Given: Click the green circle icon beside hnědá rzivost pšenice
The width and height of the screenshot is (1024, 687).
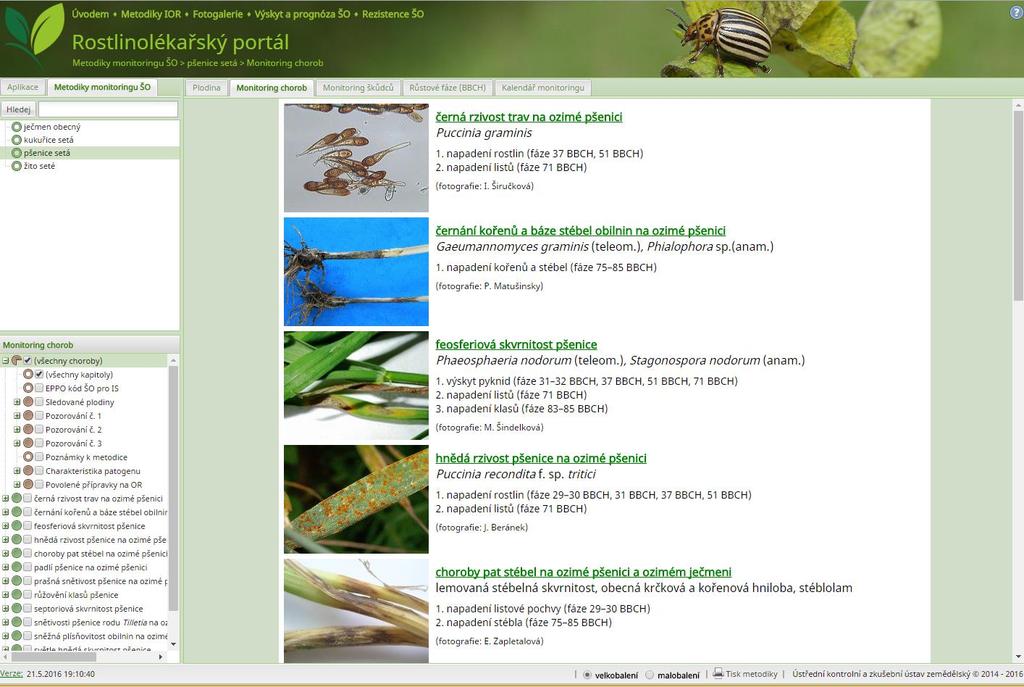Looking at the screenshot, I should click(x=16, y=539).
